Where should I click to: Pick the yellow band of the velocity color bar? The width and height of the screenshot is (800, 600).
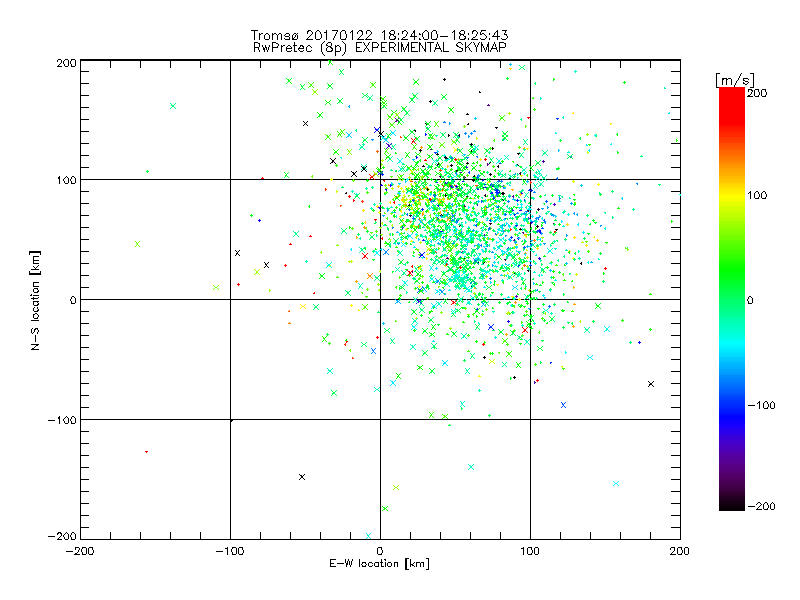tap(732, 195)
